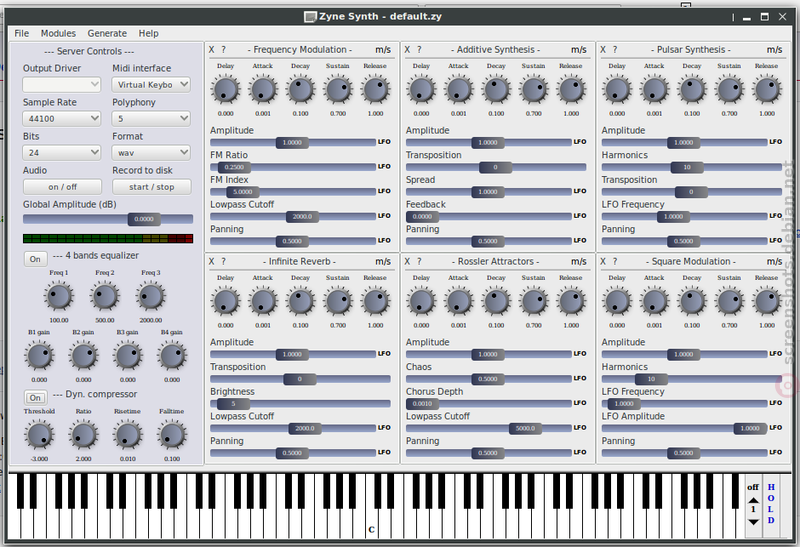The image size is (800, 547).
Task: Open the Help menu
Action: click(148, 33)
